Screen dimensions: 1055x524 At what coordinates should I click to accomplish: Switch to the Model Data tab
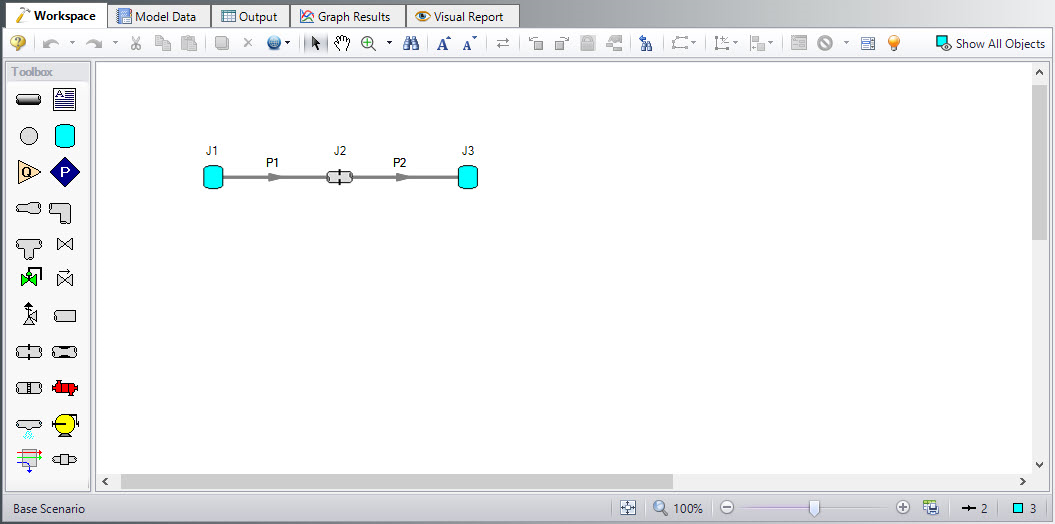(157, 16)
